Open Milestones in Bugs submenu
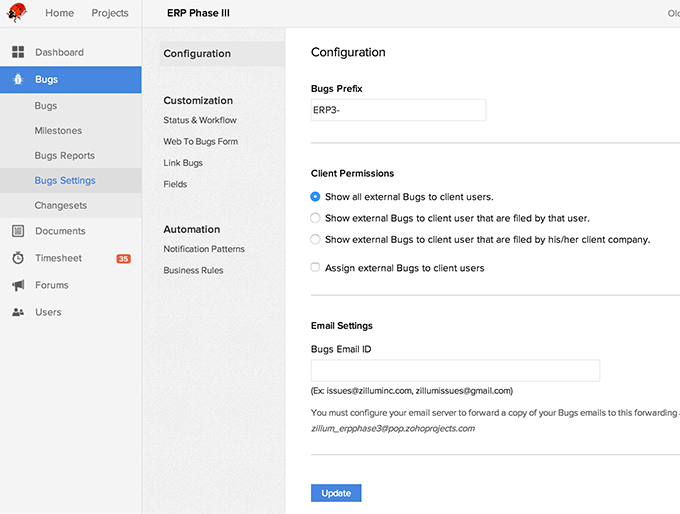680x514 pixels. click(x=58, y=131)
